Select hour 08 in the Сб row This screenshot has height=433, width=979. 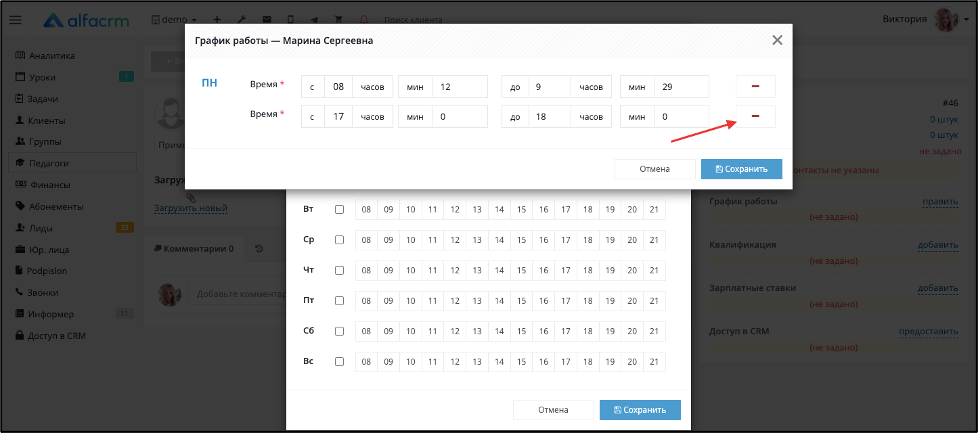click(x=367, y=331)
